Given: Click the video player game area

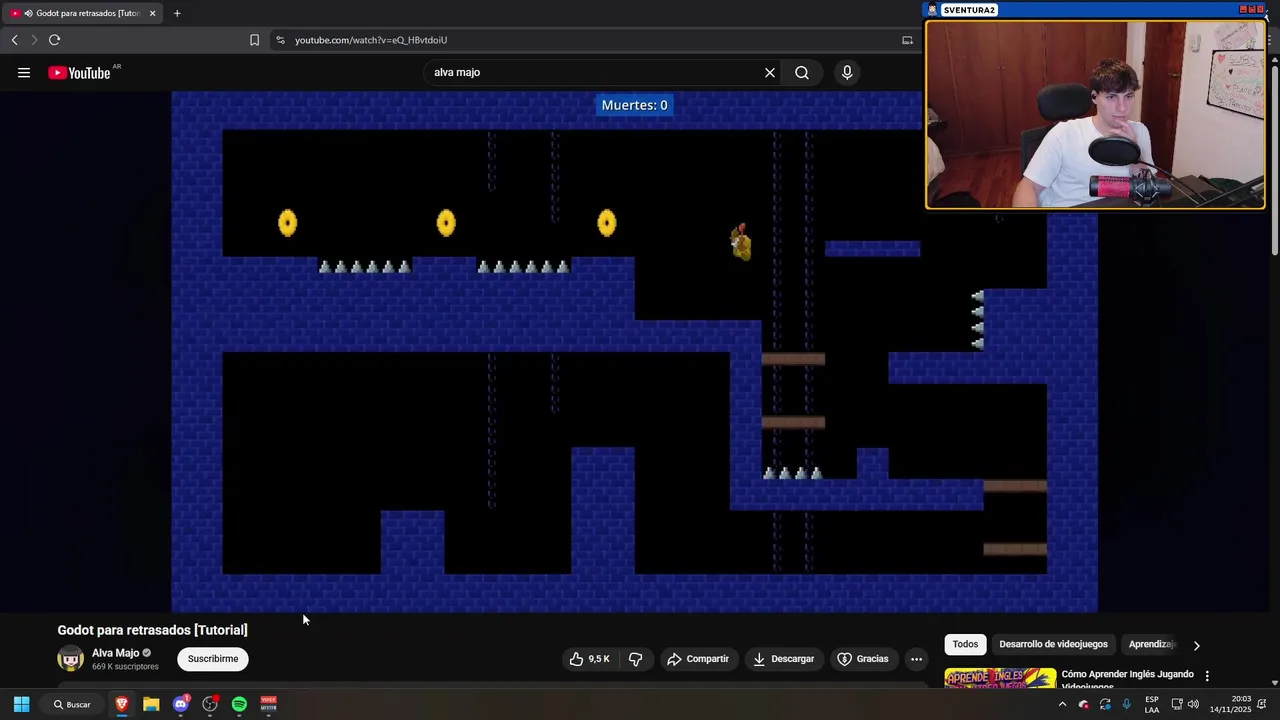Looking at the screenshot, I should pyautogui.click(x=634, y=351).
